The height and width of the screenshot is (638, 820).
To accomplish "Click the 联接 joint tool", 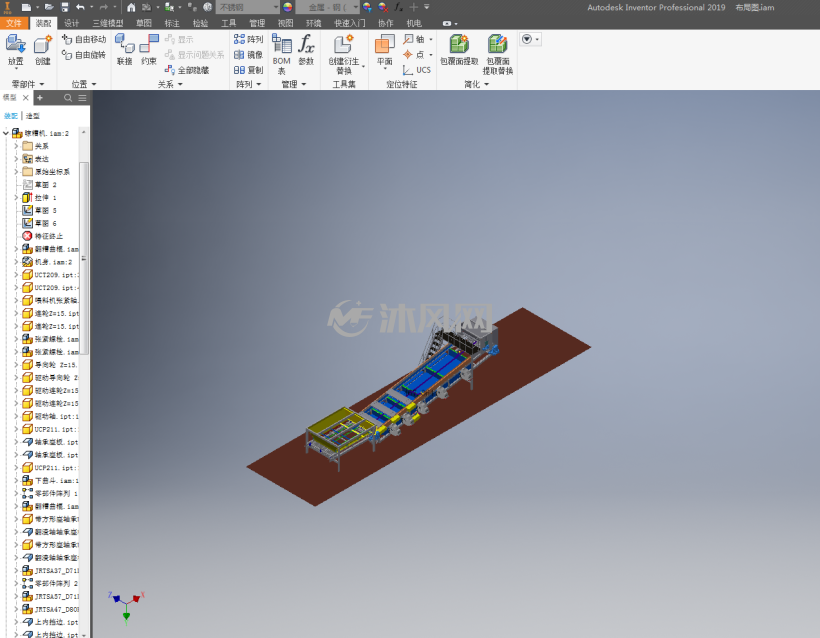I will [124, 50].
